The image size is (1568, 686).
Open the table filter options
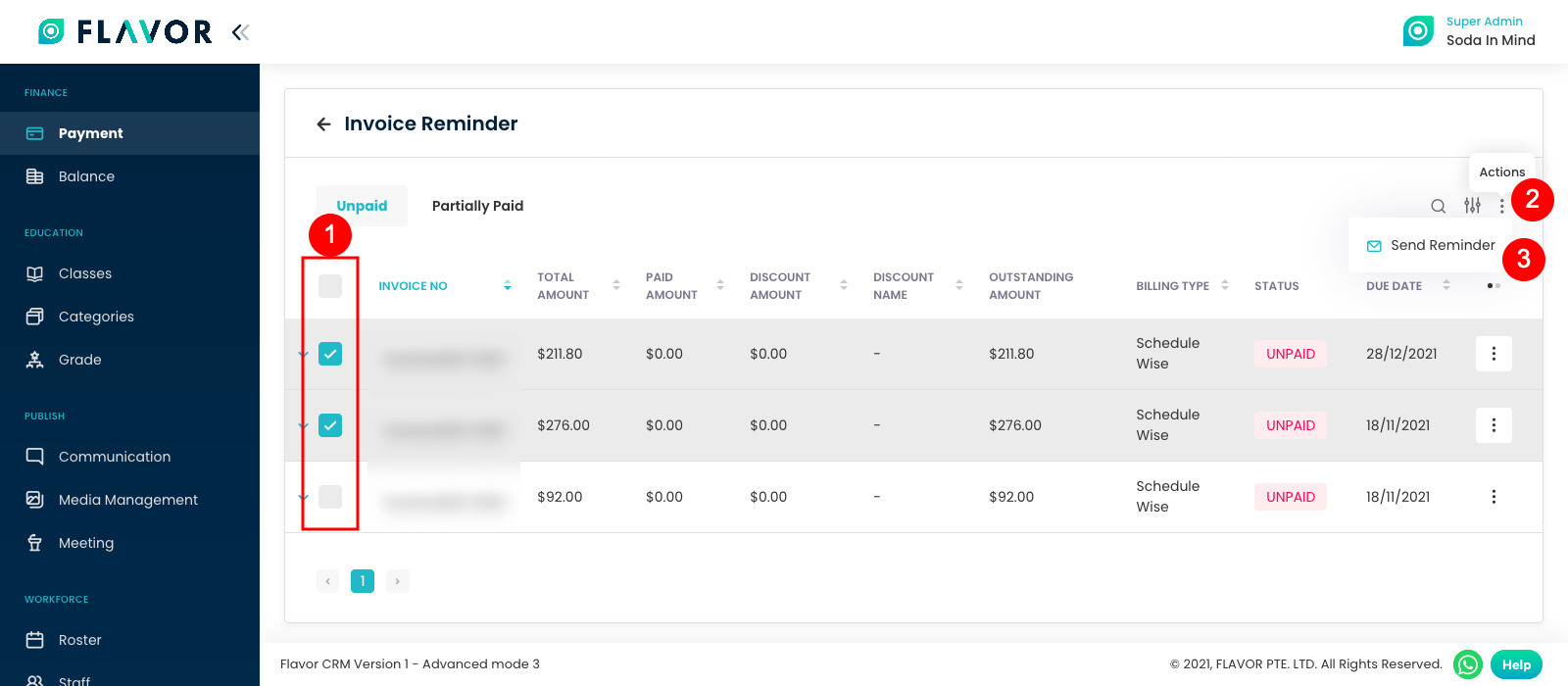click(1471, 206)
